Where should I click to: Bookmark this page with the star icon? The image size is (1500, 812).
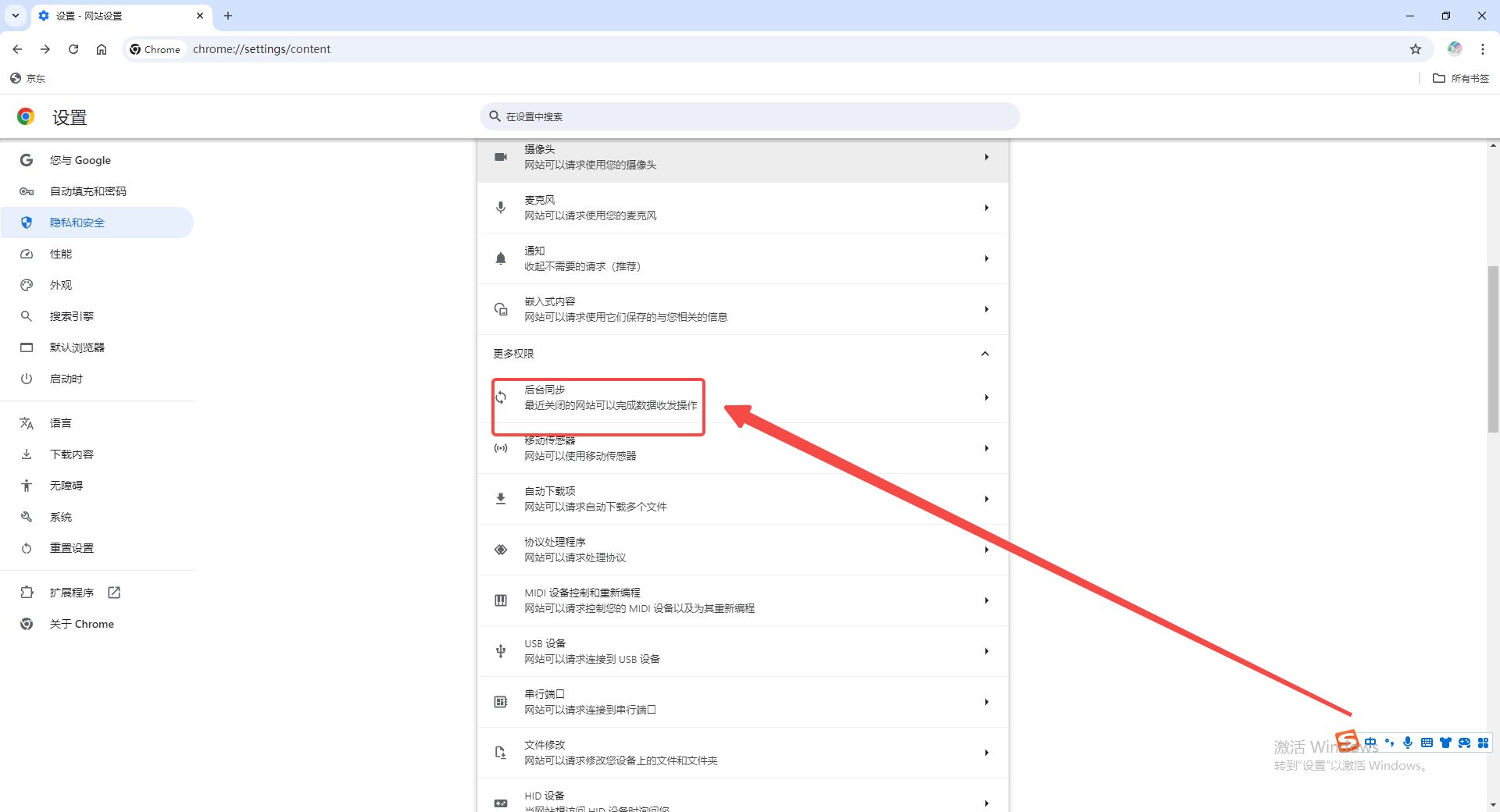(1416, 49)
